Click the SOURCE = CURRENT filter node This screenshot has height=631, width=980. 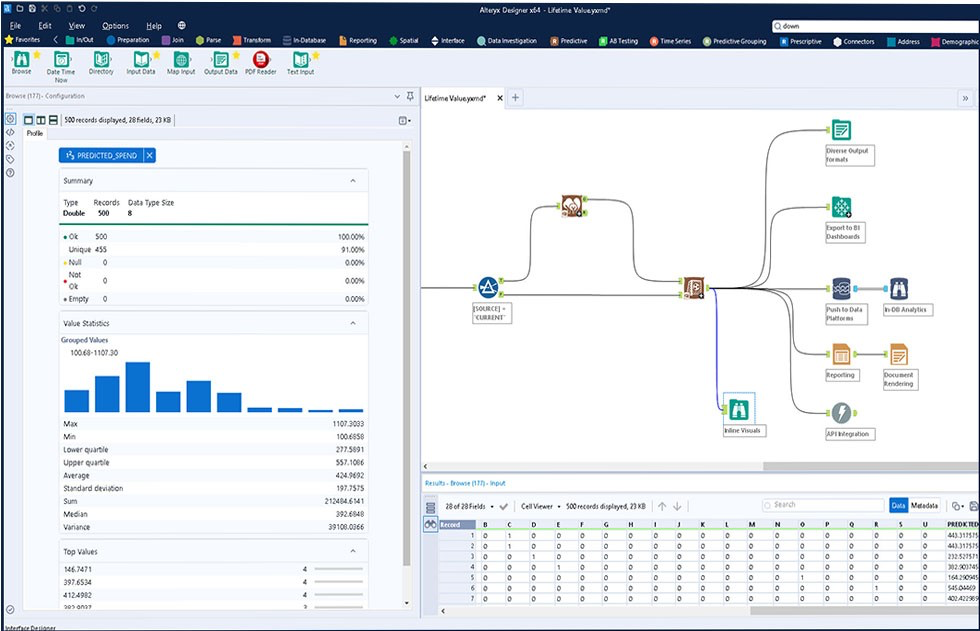[x=488, y=287]
